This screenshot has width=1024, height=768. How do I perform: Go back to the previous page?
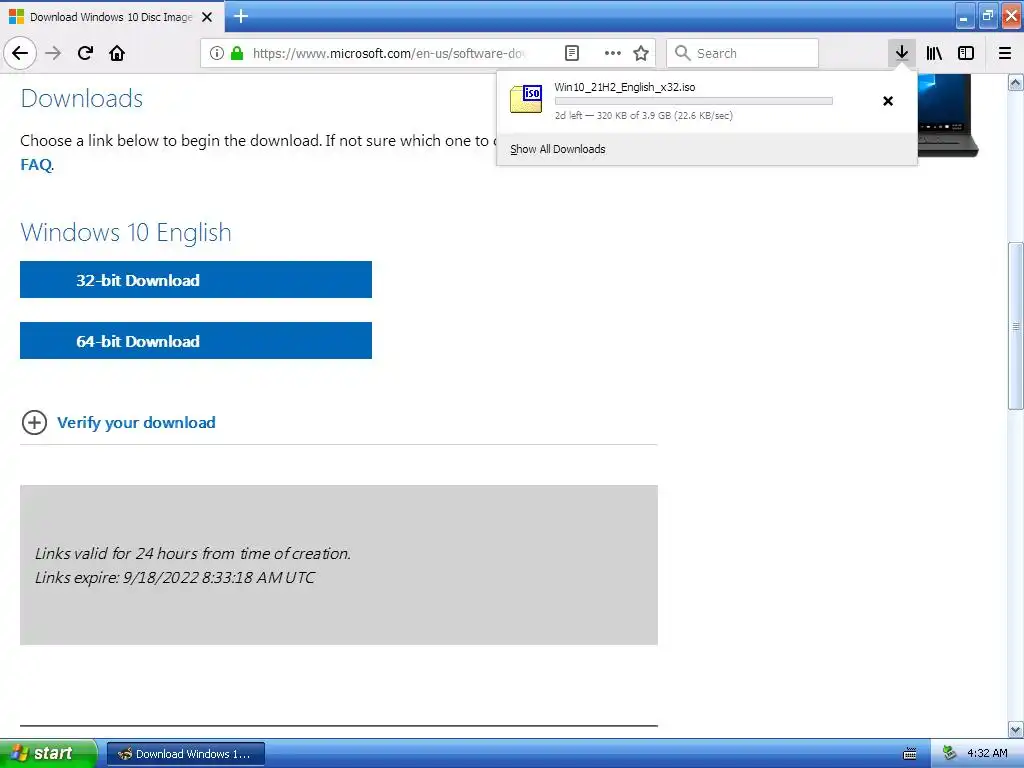tap(20, 53)
